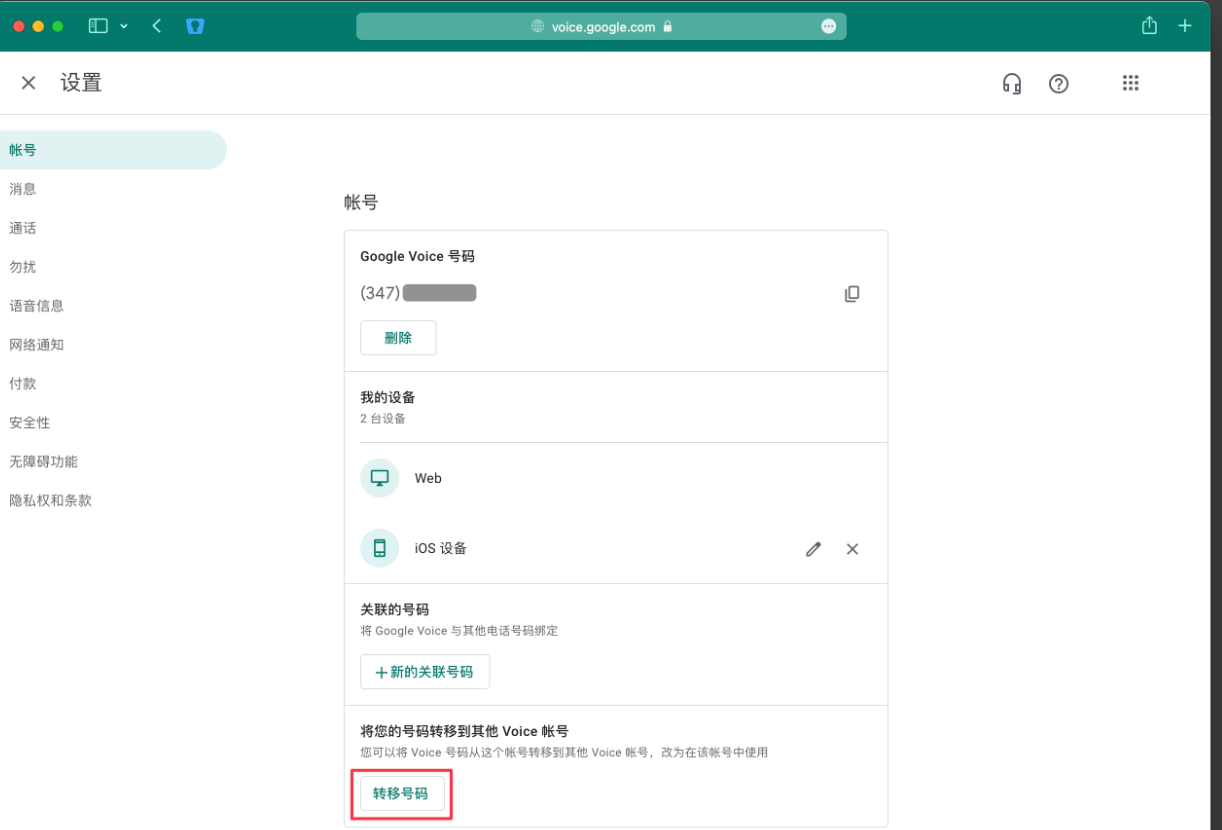Open the help question mark icon
Image resolution: width=1222 pixels, height=830 pixels.
tap(1059, 84)
